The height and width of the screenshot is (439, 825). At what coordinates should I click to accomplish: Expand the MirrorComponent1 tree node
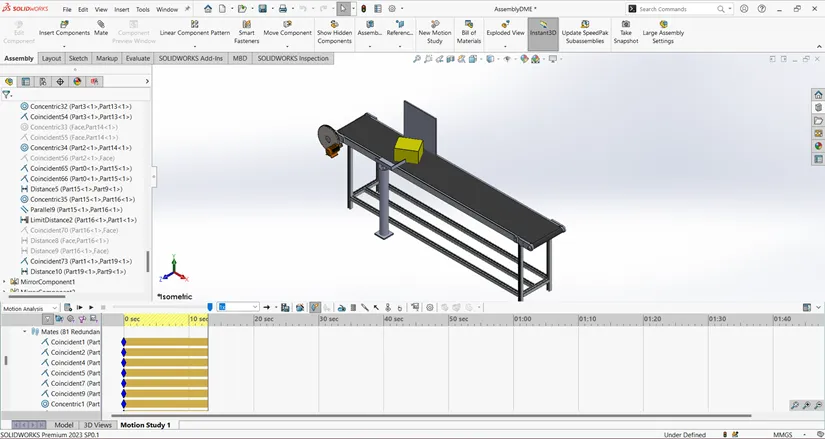point(4,282)
